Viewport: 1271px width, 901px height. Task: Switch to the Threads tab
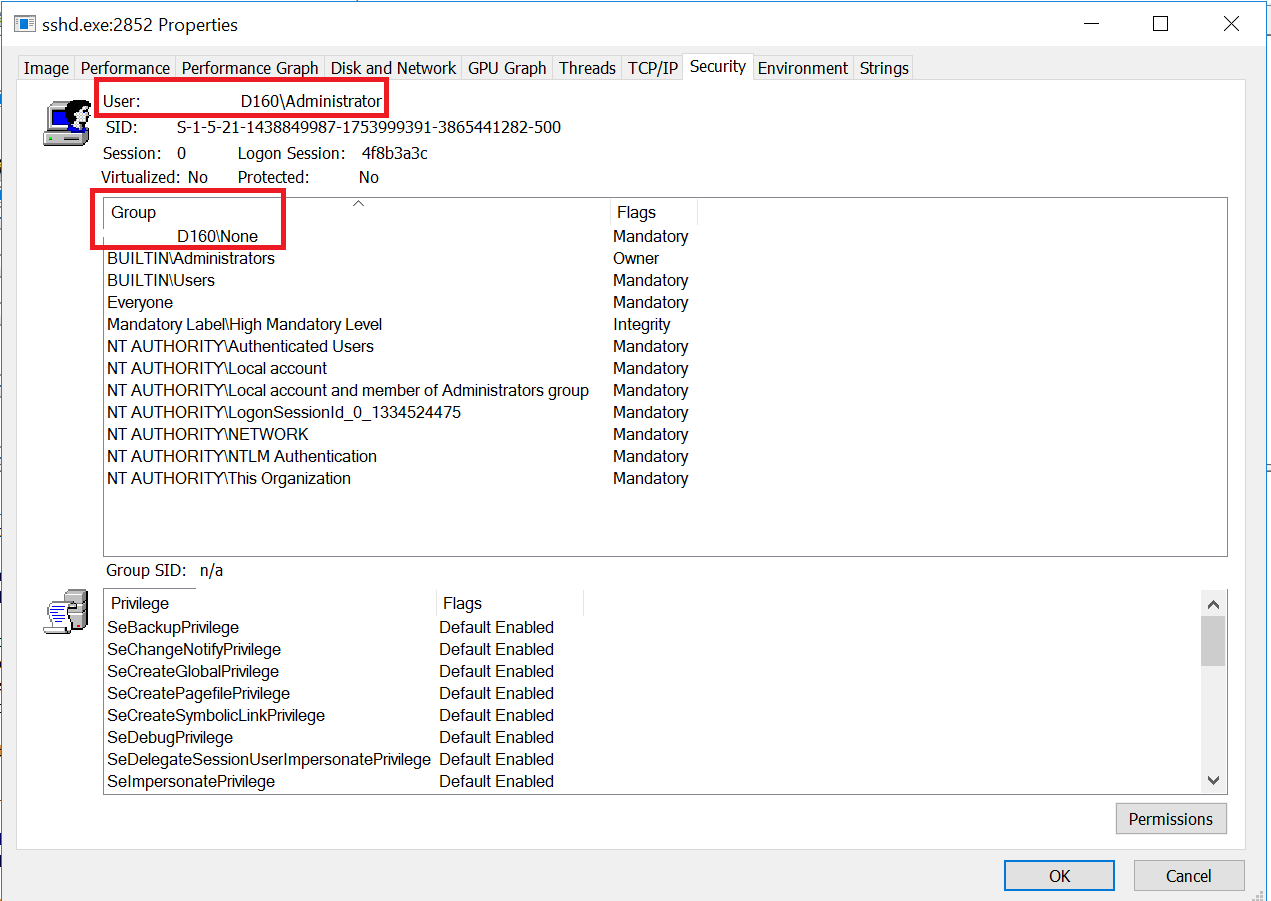point(586,67)
